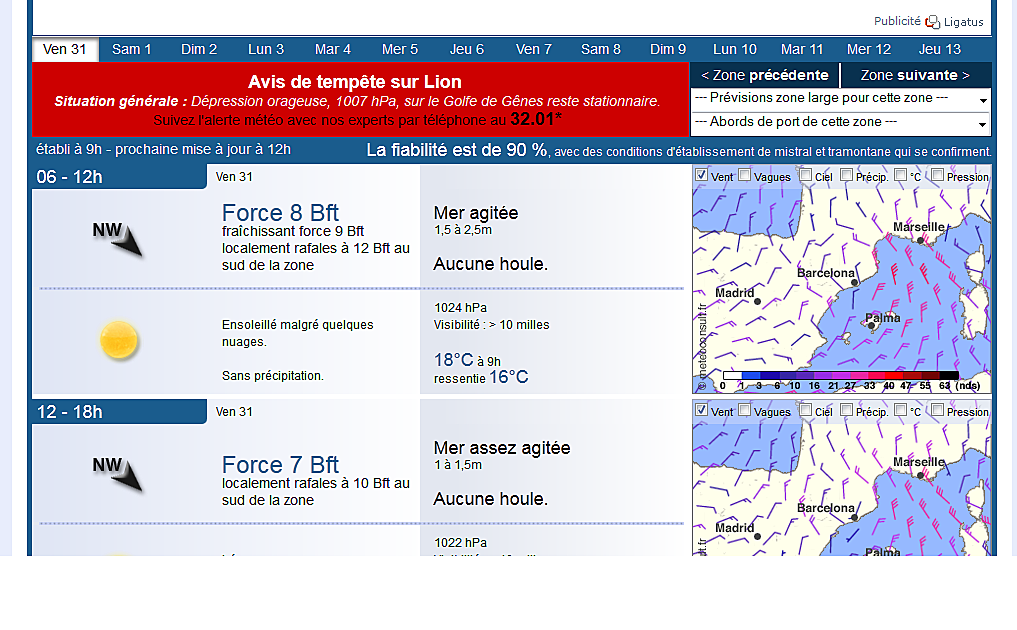Image resolution: width=1017 pixels, height=630 pixels.
Task: Click the wind speed color scale legend
Action: tap(840, 378)
